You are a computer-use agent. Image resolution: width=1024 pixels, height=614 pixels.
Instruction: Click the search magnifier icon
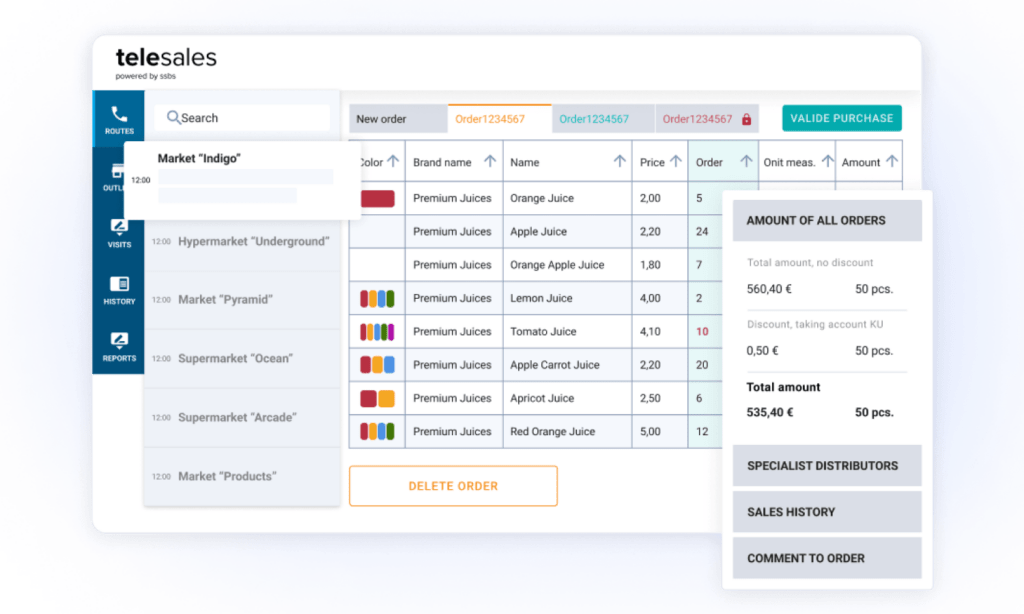[174, 118]
